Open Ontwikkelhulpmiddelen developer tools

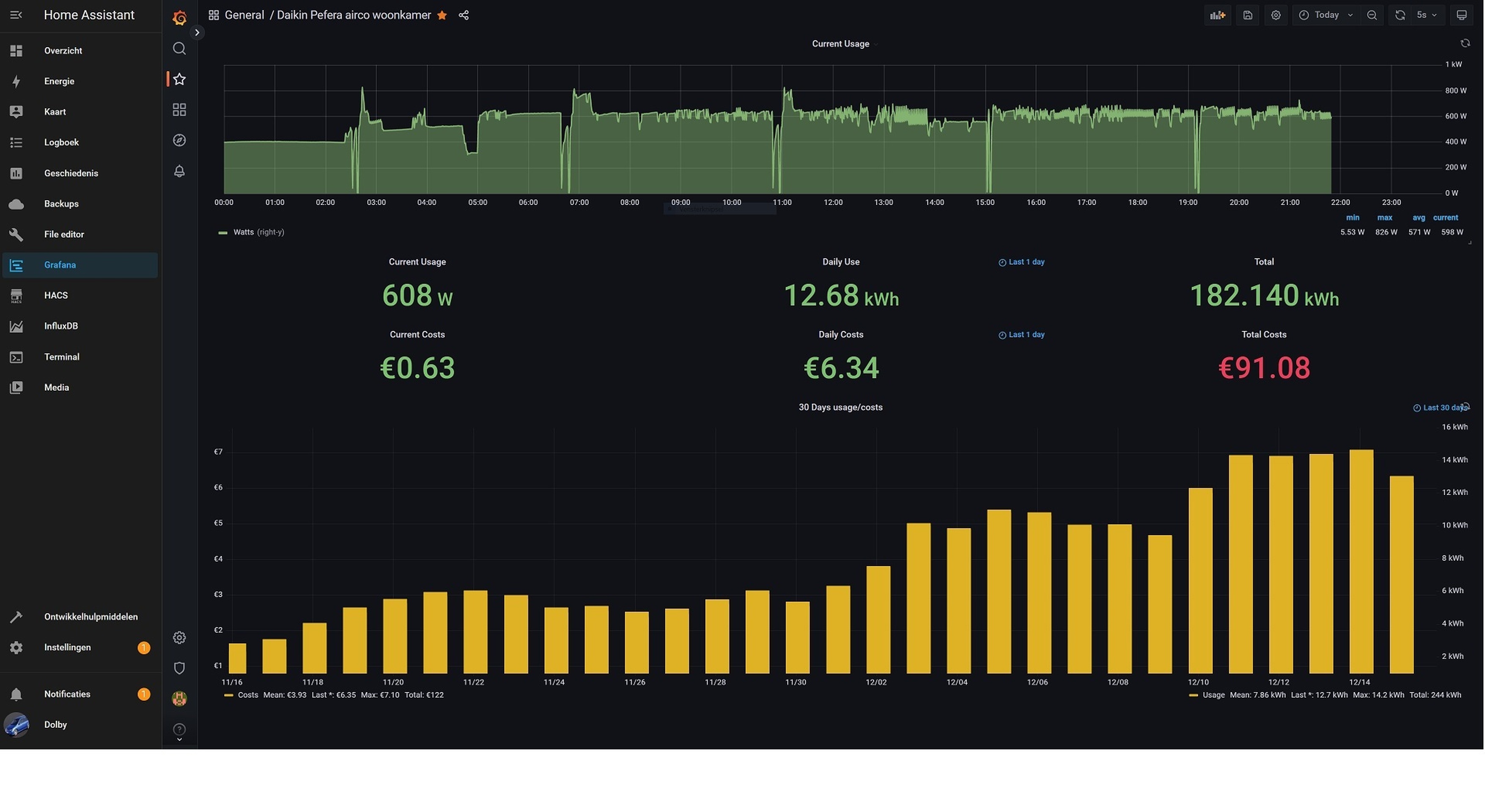point(80,617)
